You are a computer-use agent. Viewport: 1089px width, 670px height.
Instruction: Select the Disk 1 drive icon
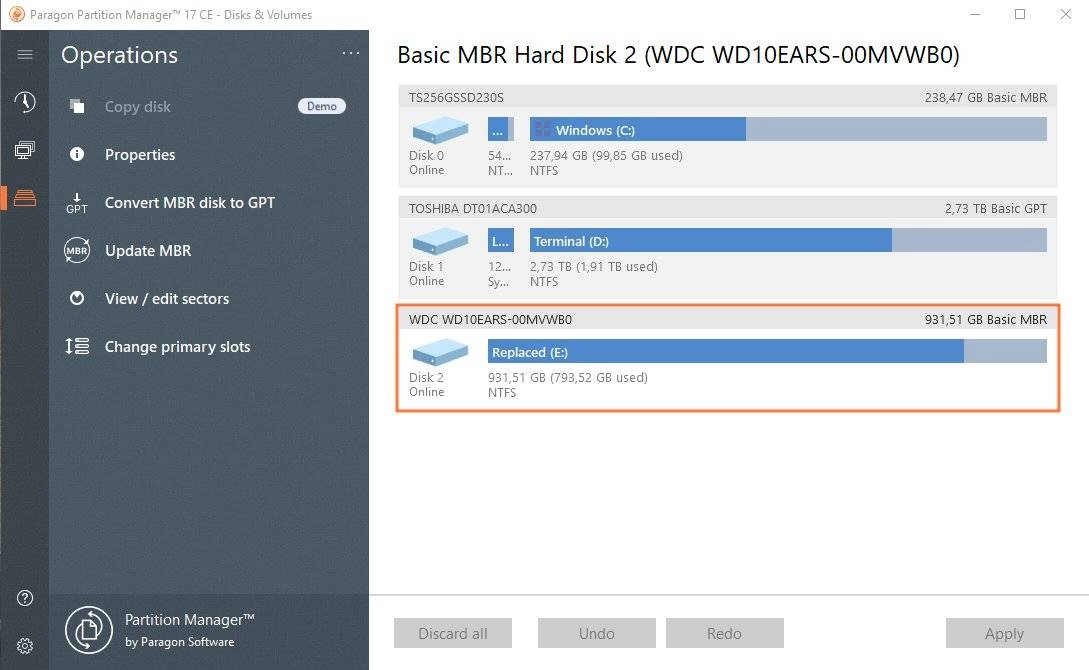[x=440, y=241]
